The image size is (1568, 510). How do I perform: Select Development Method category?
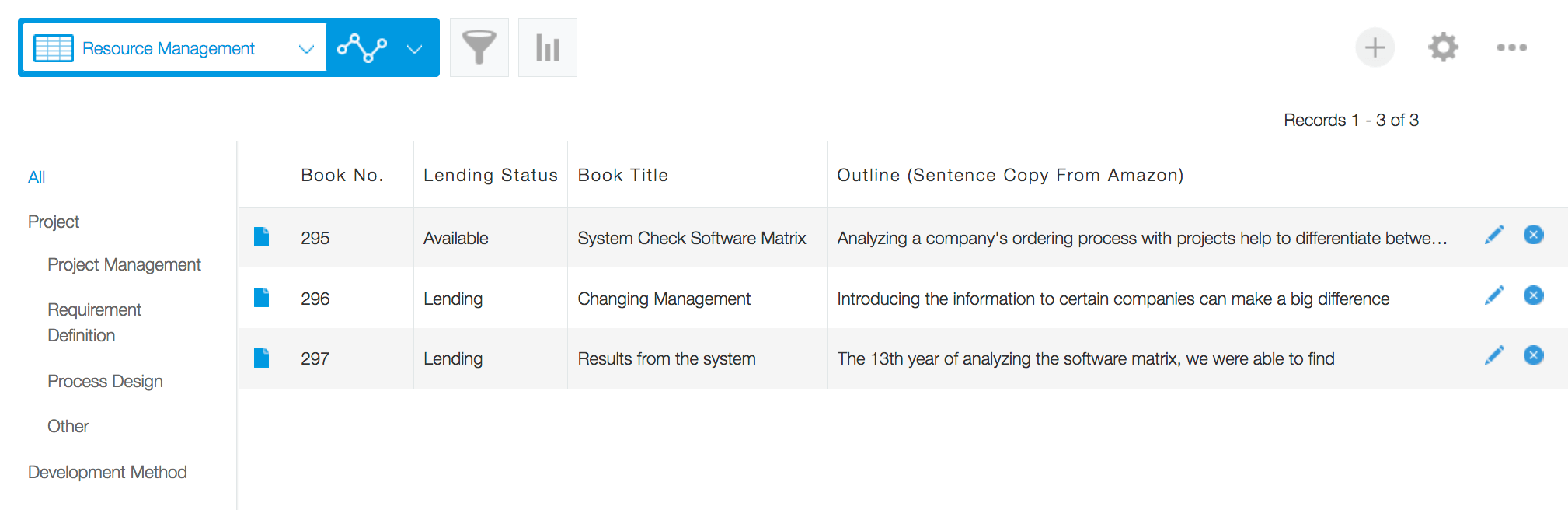pyautogui.click(x=107, y=472)
